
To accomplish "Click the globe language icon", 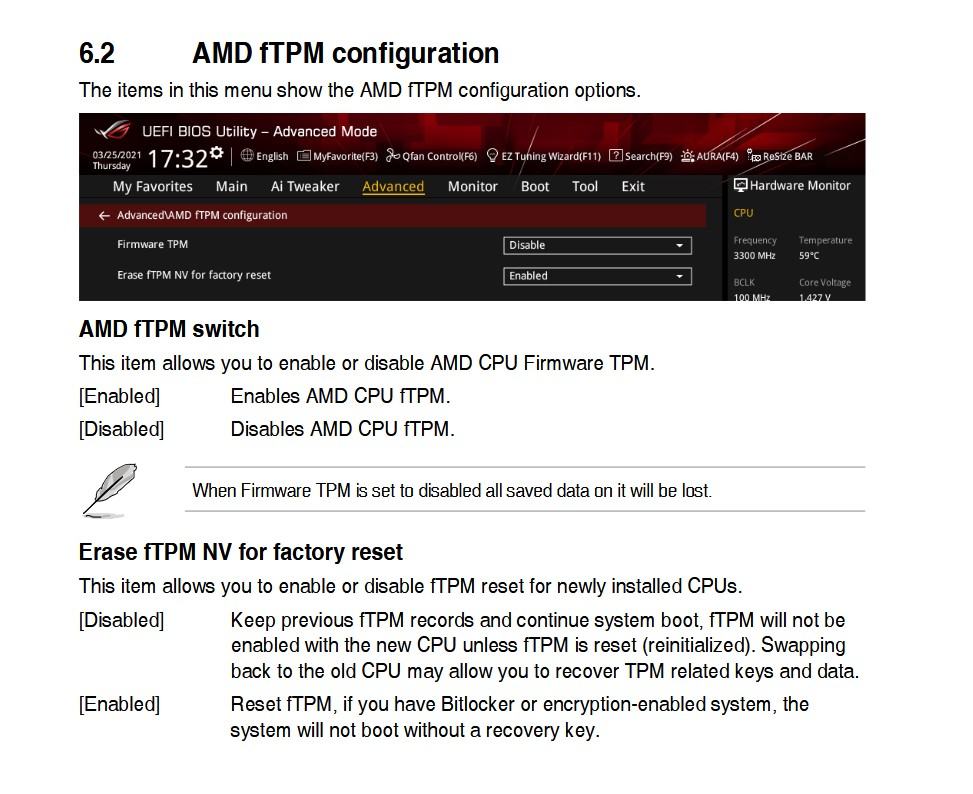I will point(247,155).
